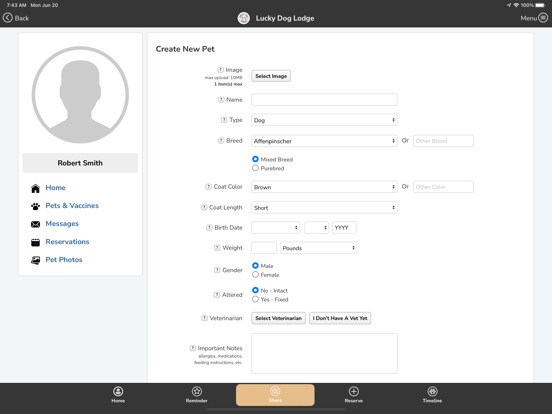Click the pet Name input field

324,100
